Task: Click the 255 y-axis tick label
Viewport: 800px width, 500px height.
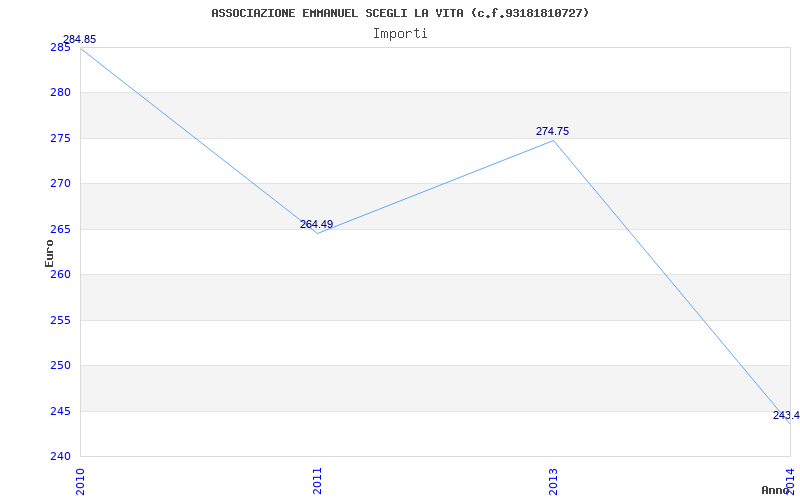Action: [x=60, y=320]
